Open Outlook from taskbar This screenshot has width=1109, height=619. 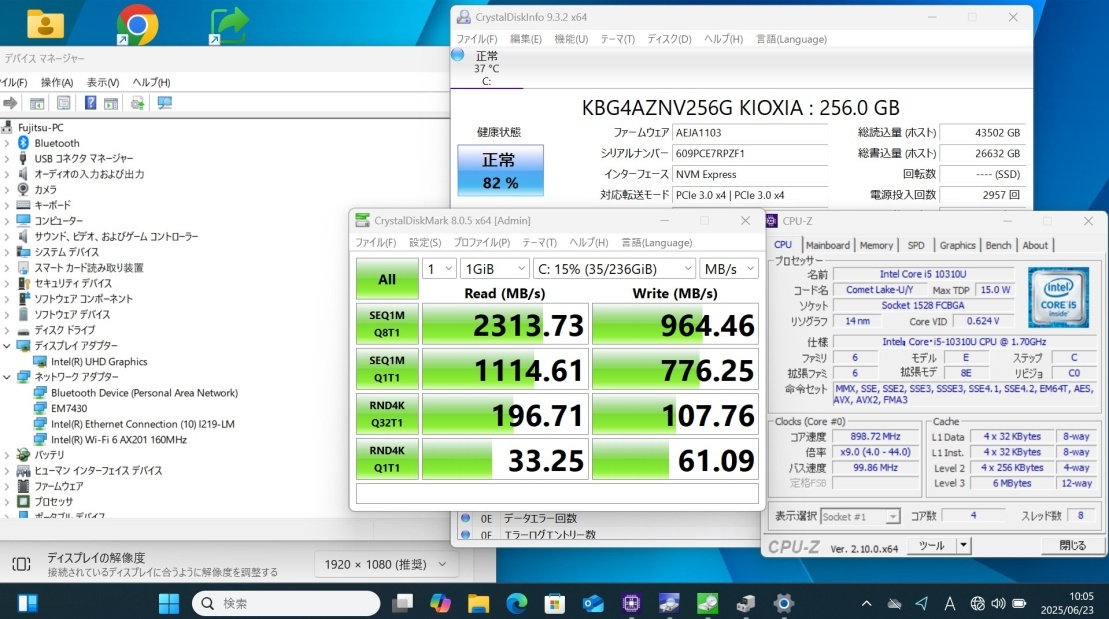click(x=593, y=603)
